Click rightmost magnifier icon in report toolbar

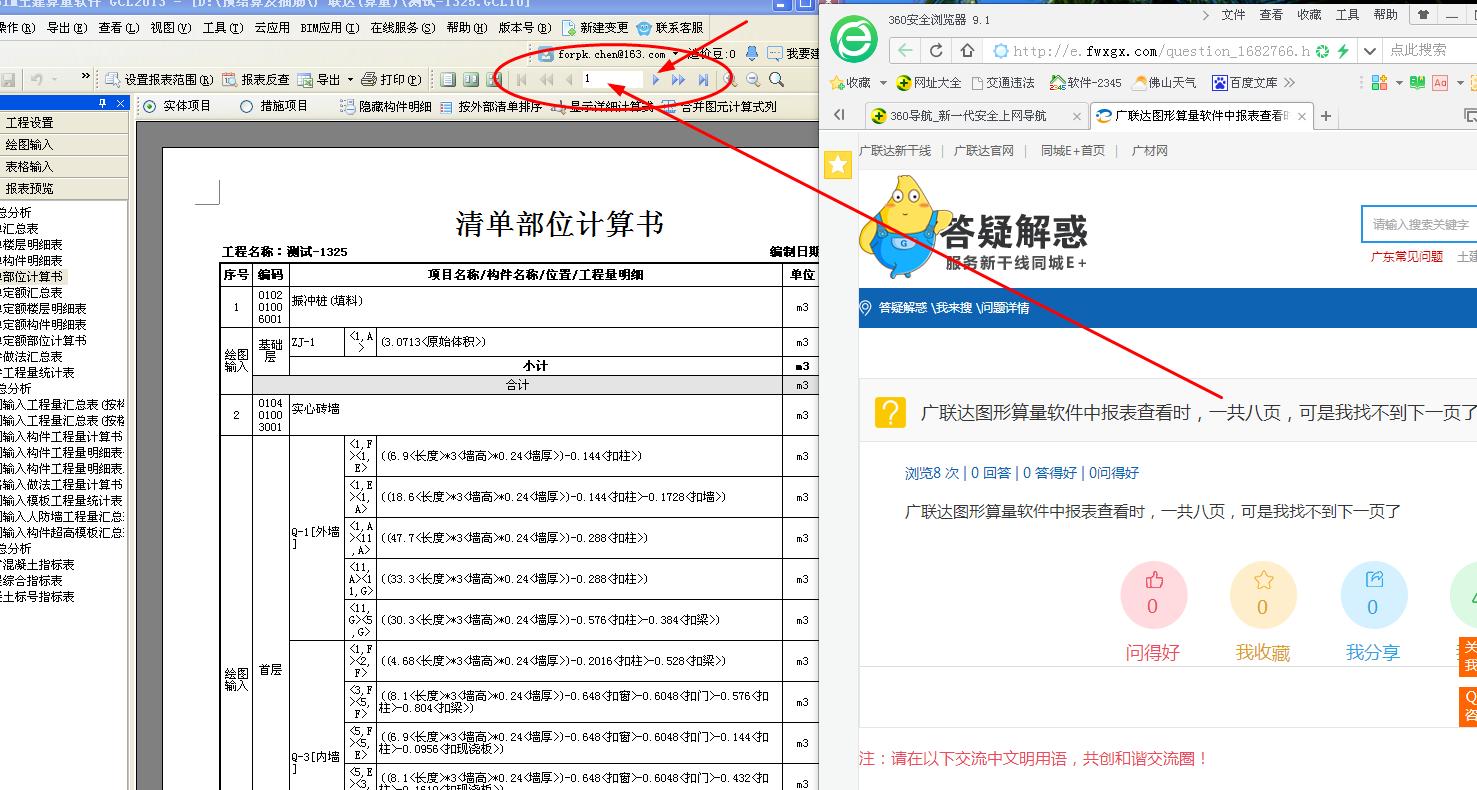coord(776,80)
